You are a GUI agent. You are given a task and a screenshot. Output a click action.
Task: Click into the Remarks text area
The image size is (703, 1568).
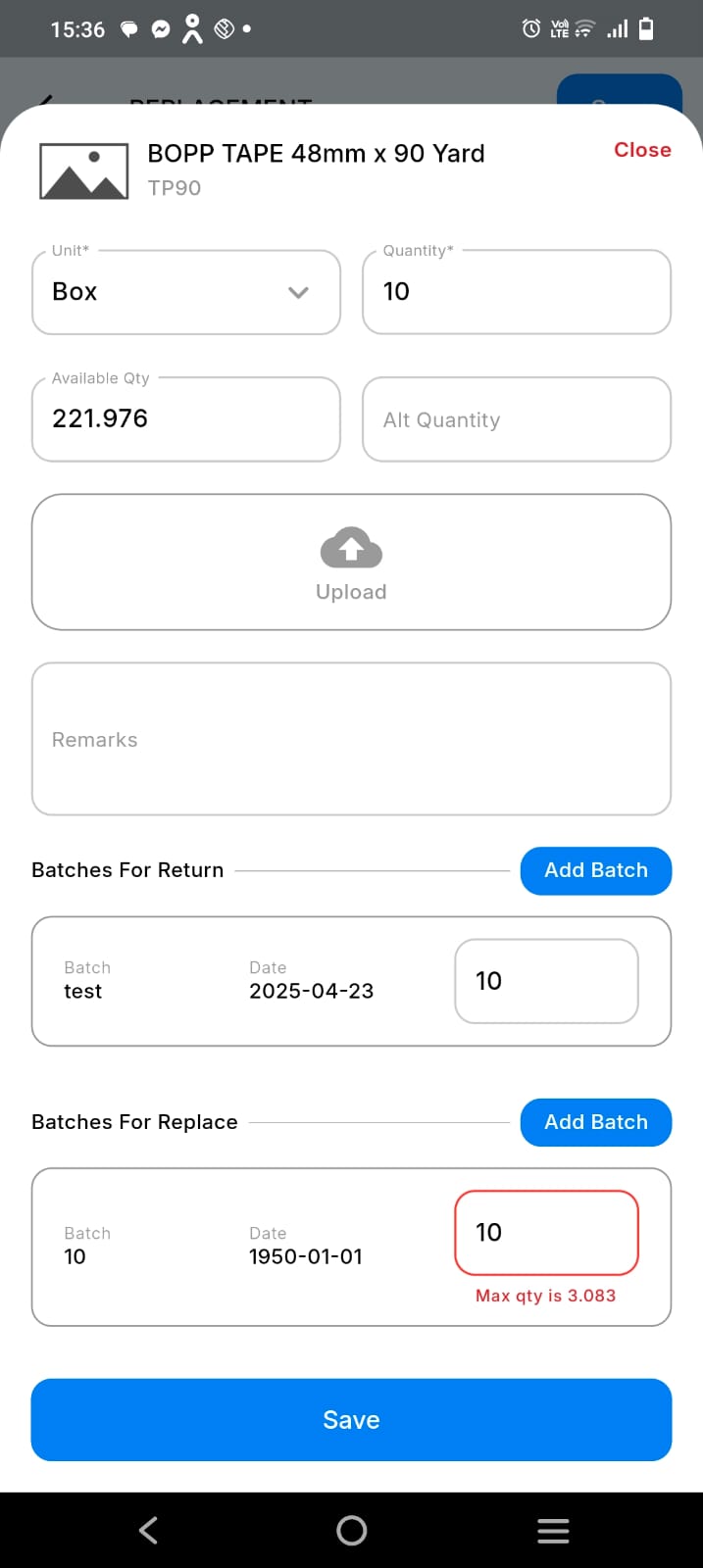pyautogui.click(x=351, y=739)
